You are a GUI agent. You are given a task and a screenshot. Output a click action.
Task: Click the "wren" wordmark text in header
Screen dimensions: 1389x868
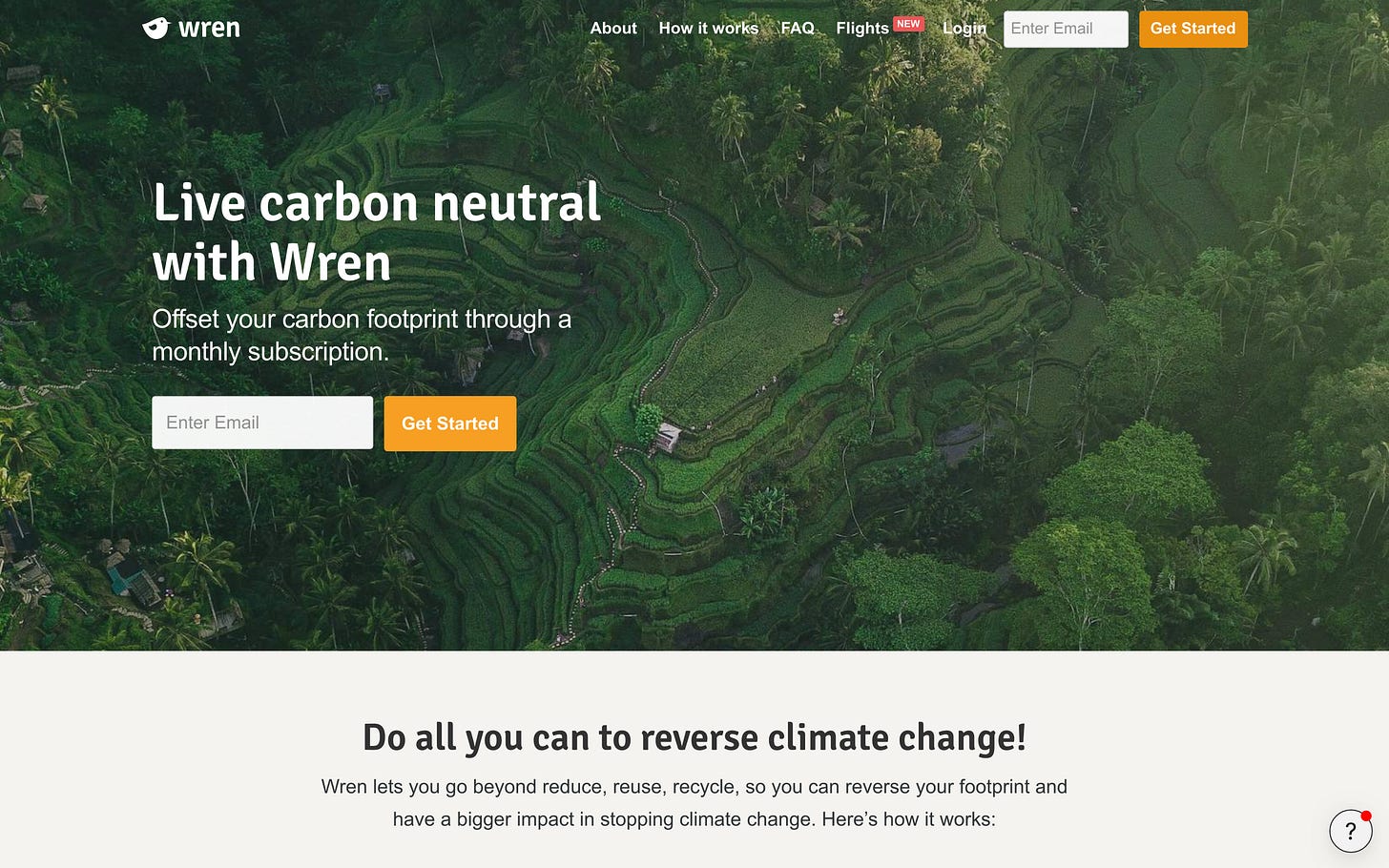209,29
